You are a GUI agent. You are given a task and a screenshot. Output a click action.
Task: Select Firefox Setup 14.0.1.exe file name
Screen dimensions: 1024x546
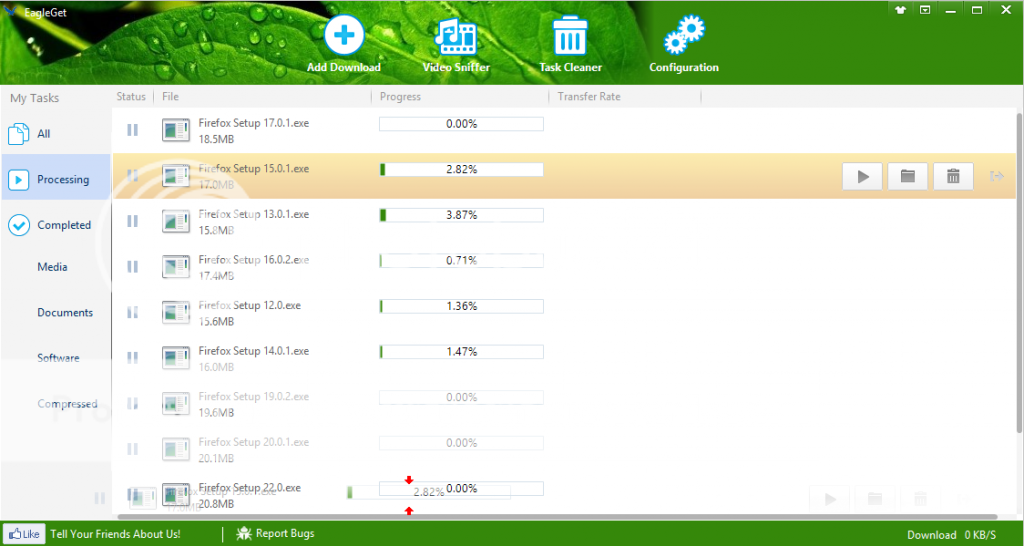(x=253, y=351)
